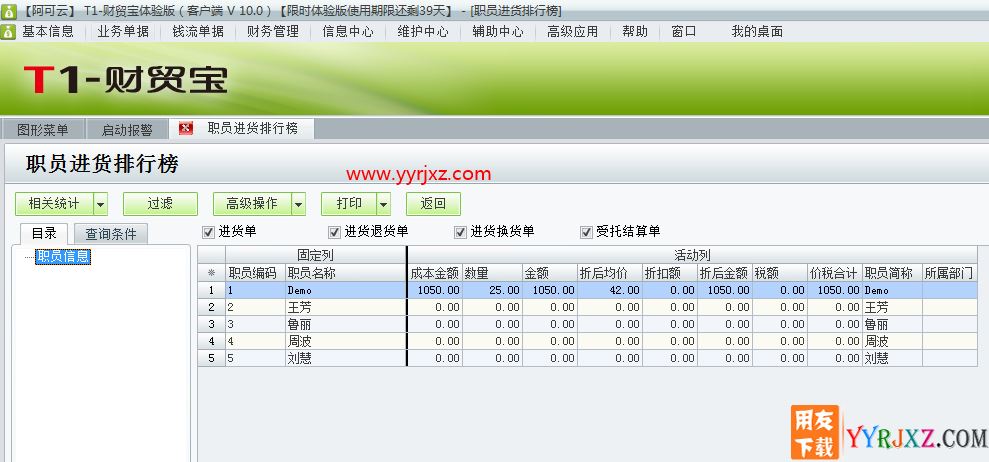Open the 帮助 menu
This screenshot has width=989, height=462.
pos(635,31)
